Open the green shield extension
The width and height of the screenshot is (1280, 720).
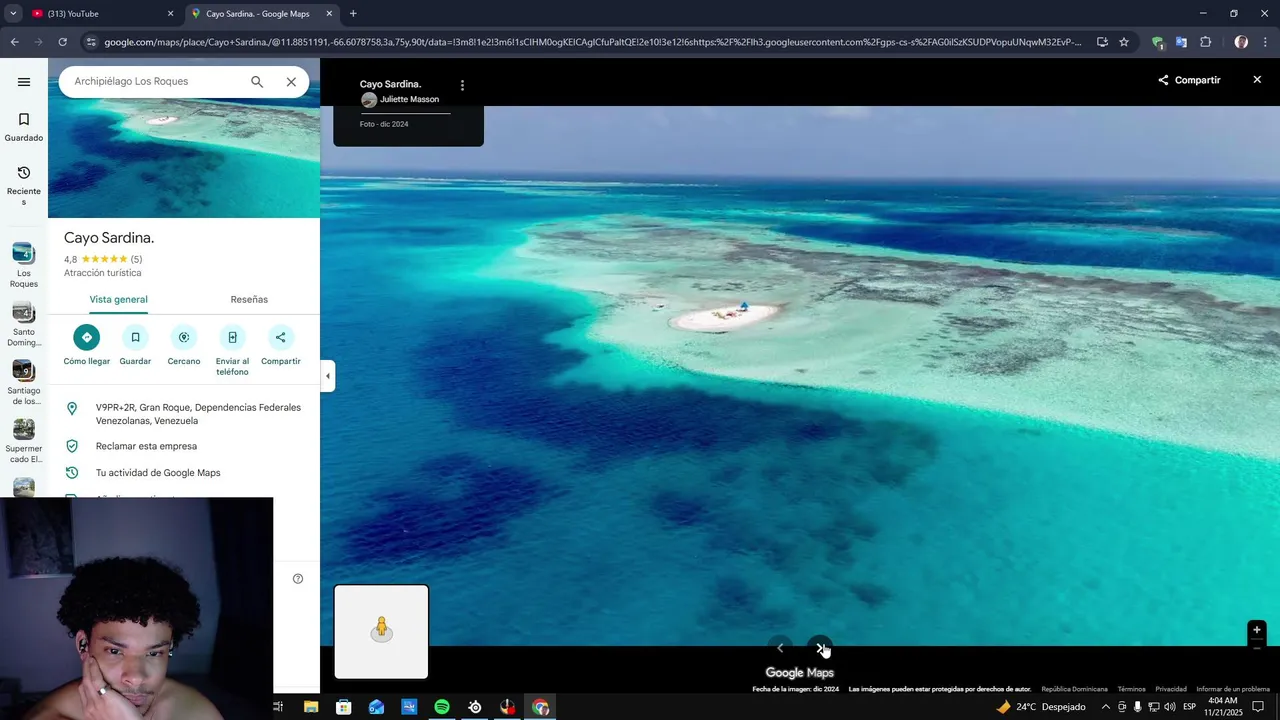[x=1158, y=42]
